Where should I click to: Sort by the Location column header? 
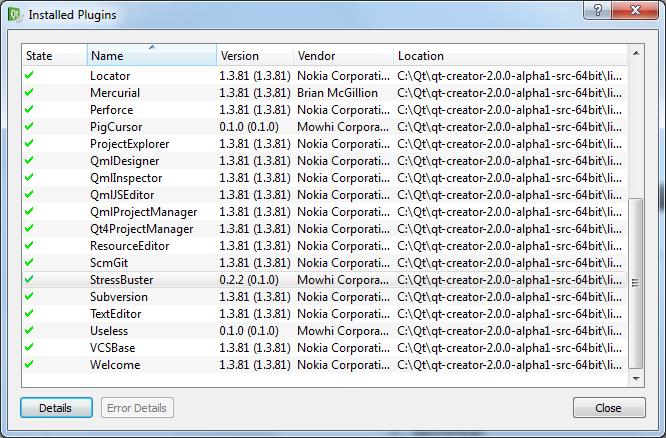point(510,56)
